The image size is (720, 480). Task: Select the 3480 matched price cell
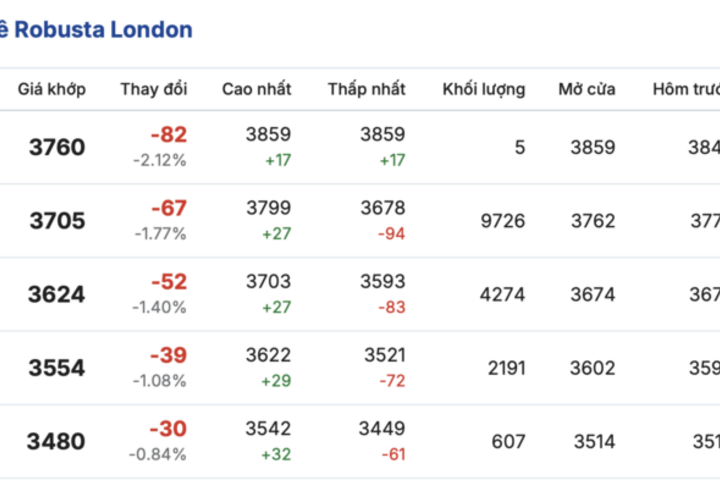coord(57,441)
